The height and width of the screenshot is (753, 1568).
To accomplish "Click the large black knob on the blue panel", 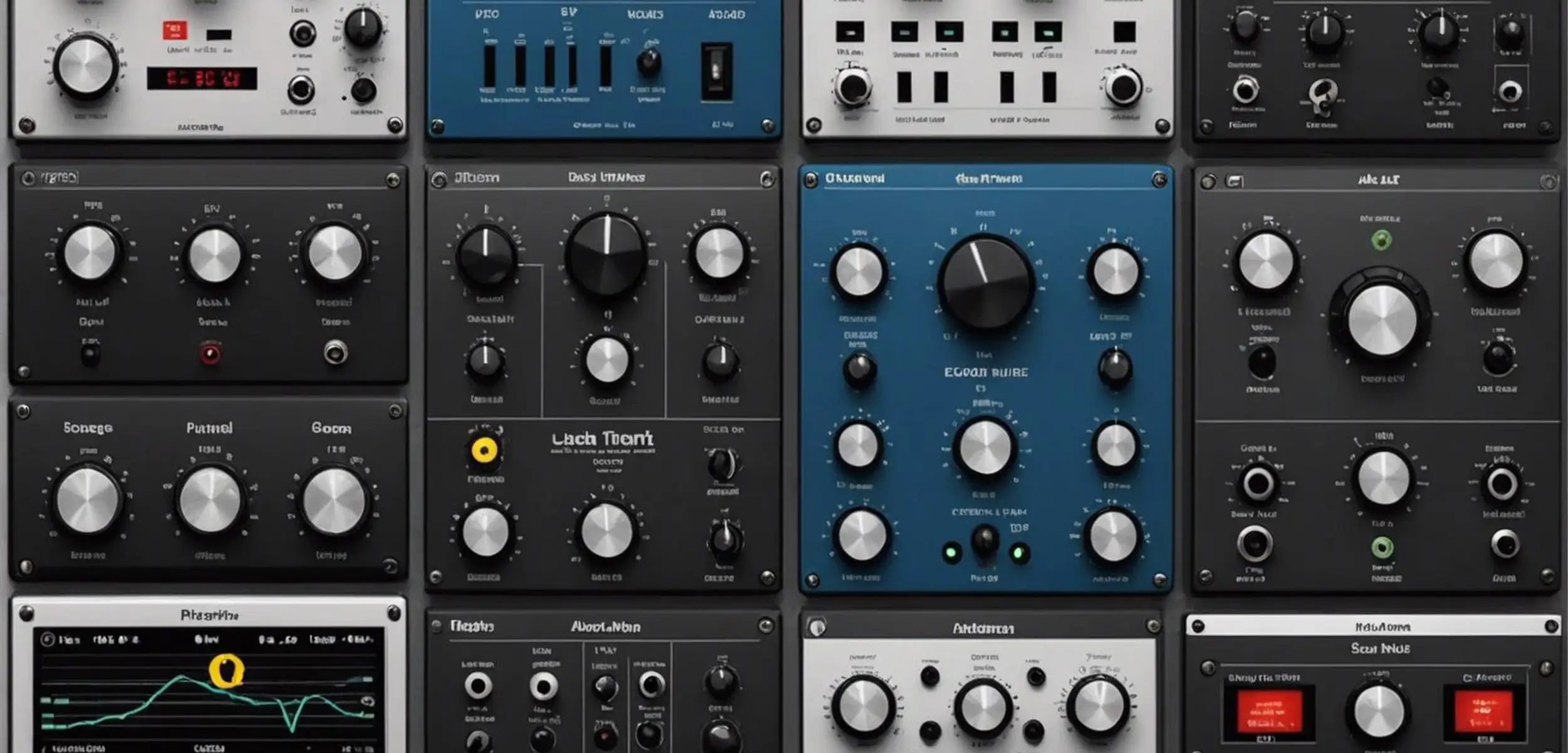I will [x=986, y=284].
